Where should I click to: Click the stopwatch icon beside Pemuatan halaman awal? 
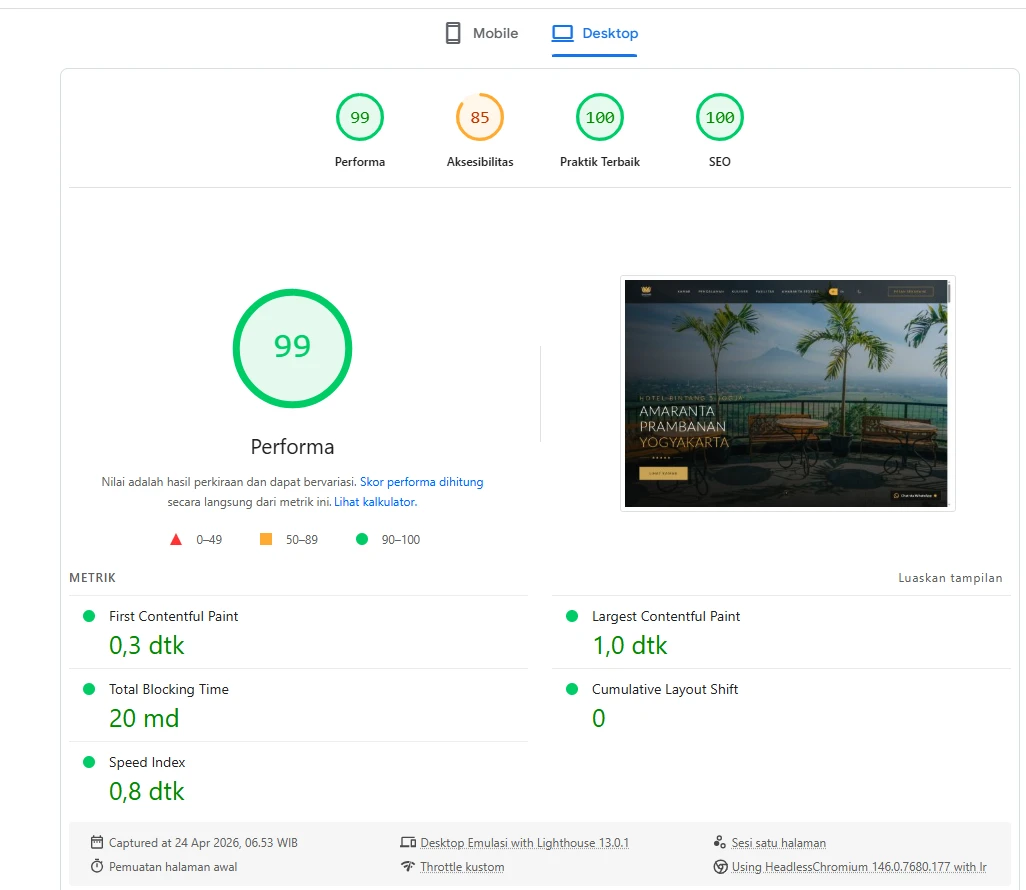tap(95, 866)
